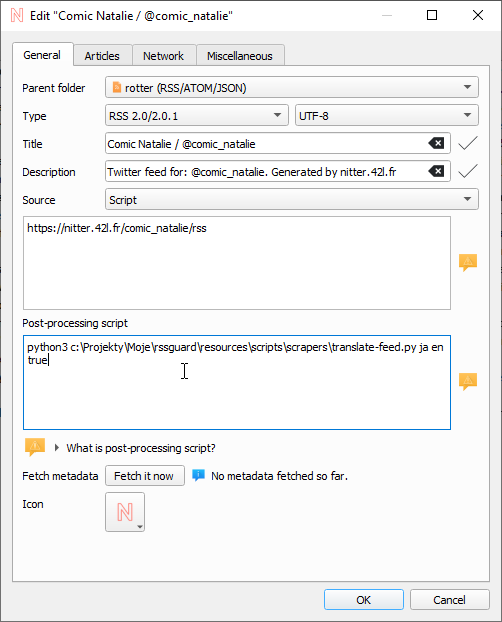Confirm changes with the OK button
Screen dimensions: 502x622
(364, 599)
